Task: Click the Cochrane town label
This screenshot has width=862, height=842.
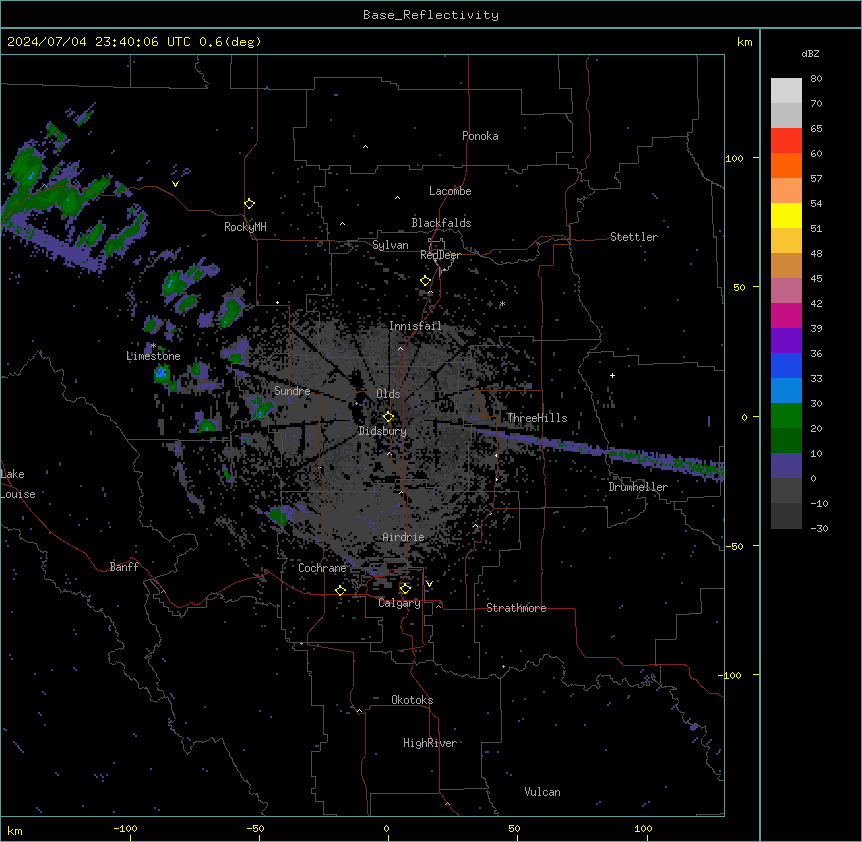Action: coord(322,568)
